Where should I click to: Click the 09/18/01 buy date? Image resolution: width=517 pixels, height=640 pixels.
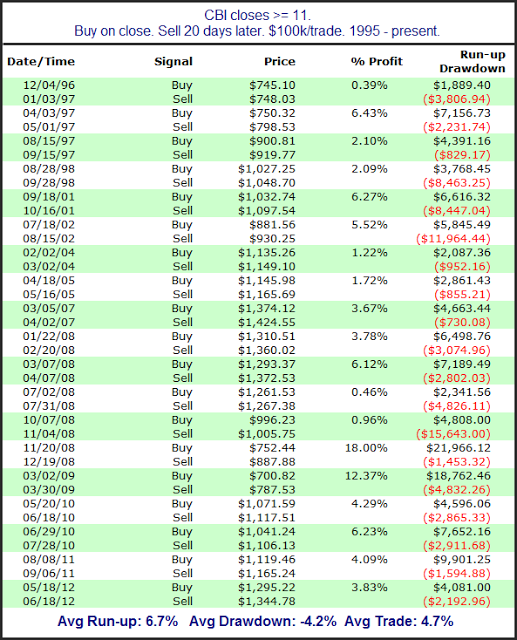pos(49,197)
